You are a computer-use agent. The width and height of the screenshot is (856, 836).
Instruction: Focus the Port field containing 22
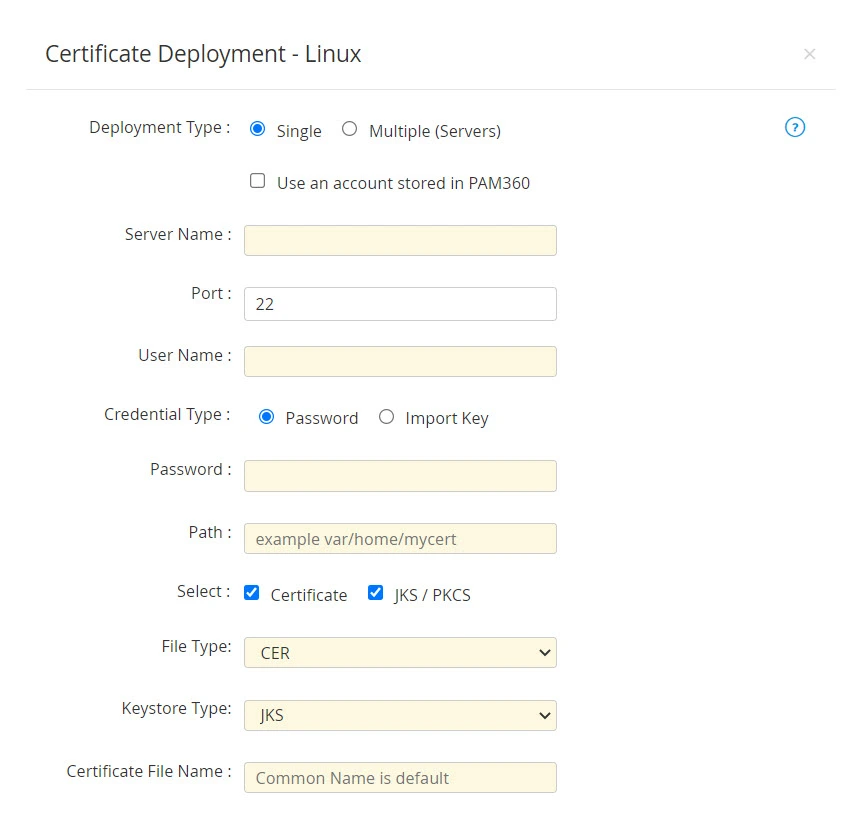click(x=400, y=303)
